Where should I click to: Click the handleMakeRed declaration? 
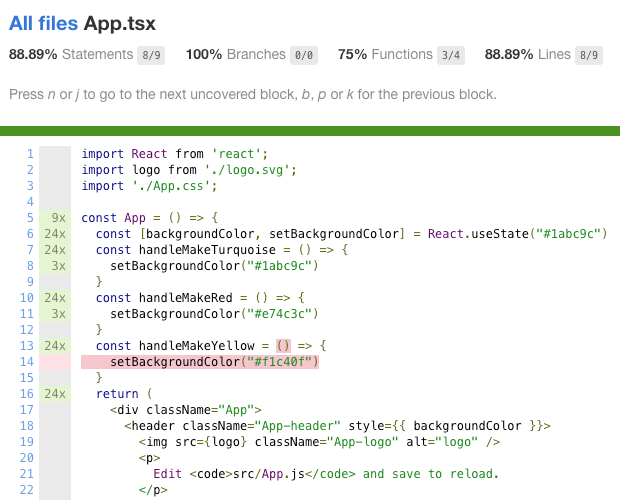coord(200,298)
